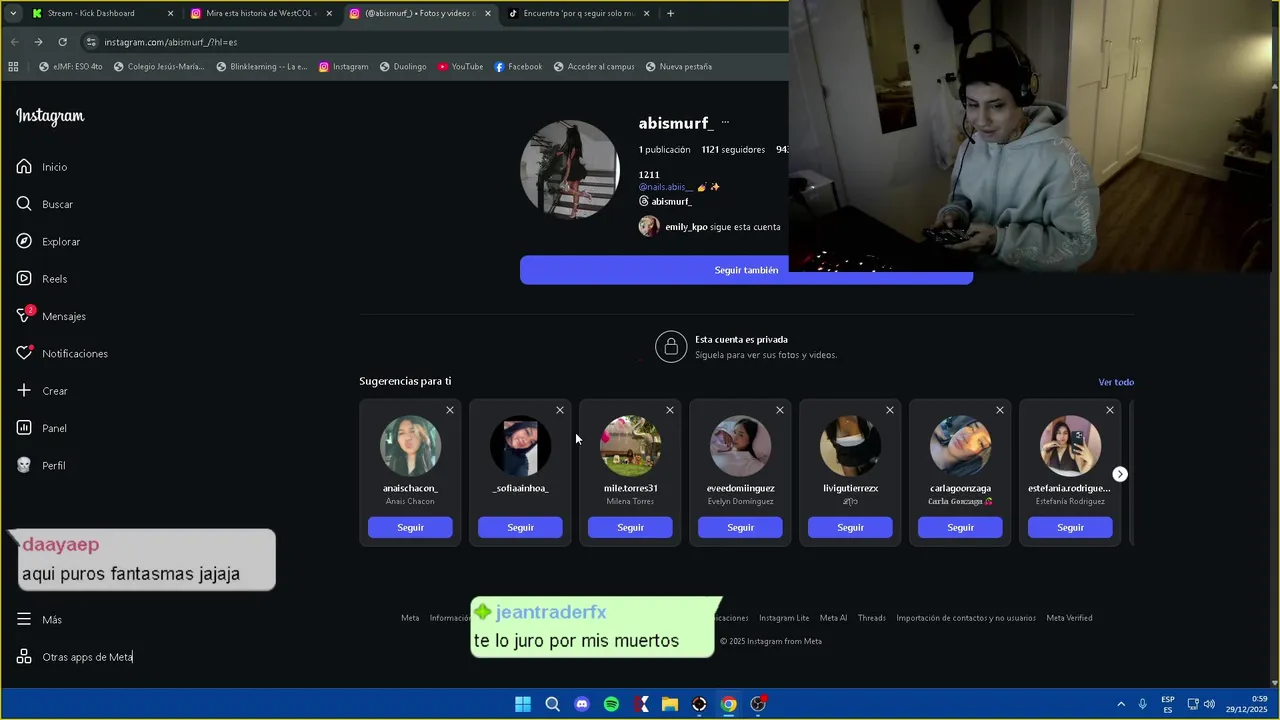Open the Facebook bookmark
The image size is (1280, 720).
point(518,67)
